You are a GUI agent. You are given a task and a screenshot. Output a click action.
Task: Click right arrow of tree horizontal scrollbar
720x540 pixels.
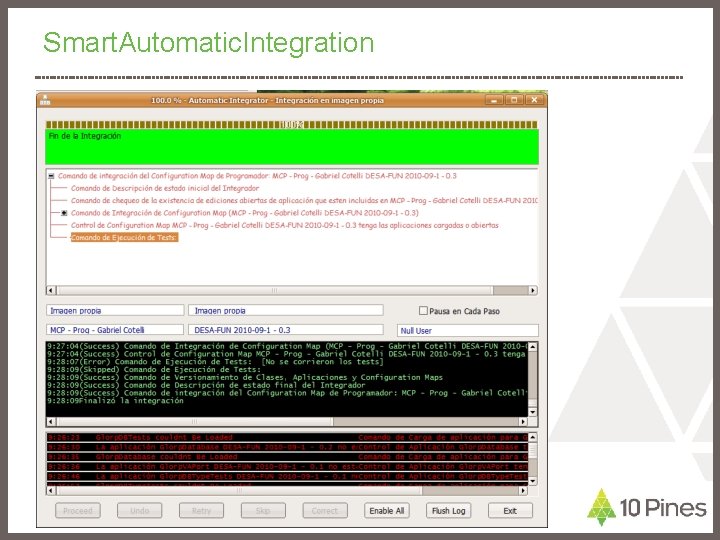(533, 290)
